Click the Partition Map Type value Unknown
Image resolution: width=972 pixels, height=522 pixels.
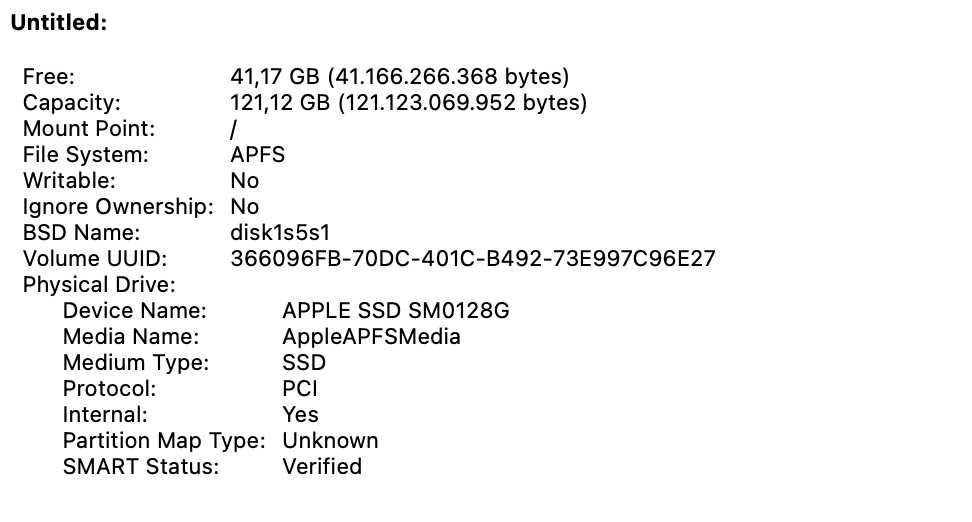click(330, 440)
